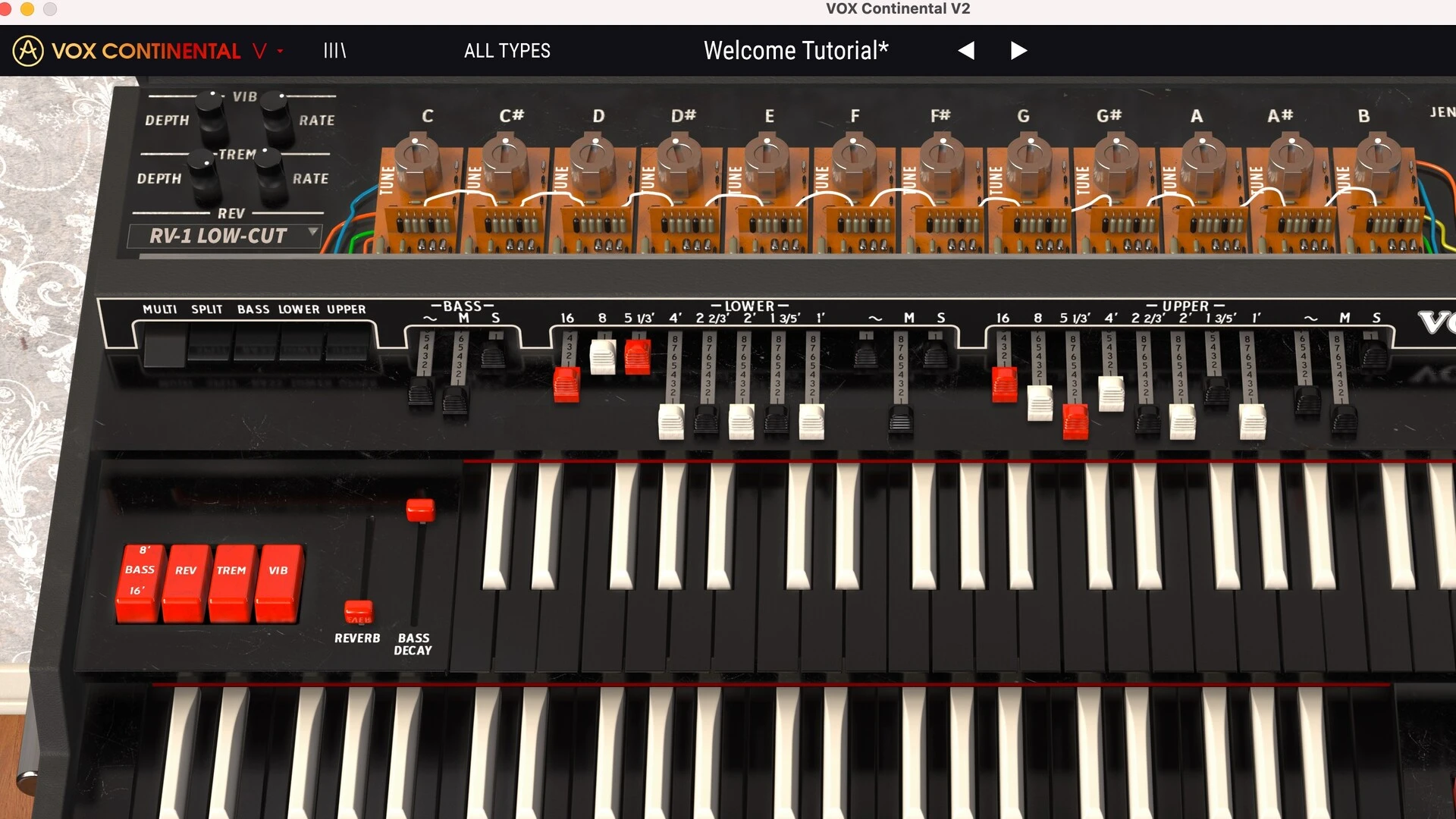The width and height of the screenshot is (1456, 819).
Task: Toggle the SPLIT mode switch
Action: (x=210, y=346)
